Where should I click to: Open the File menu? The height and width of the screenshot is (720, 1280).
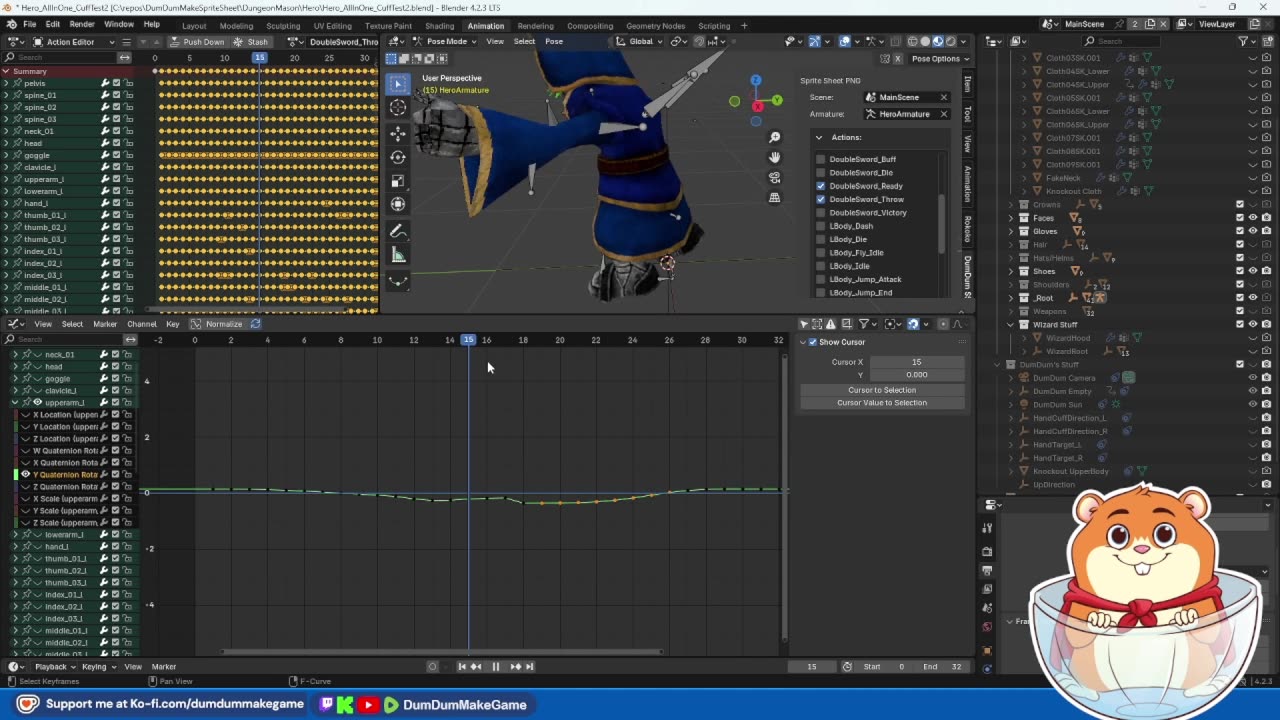pyautogui.click(x=30, y=24)
